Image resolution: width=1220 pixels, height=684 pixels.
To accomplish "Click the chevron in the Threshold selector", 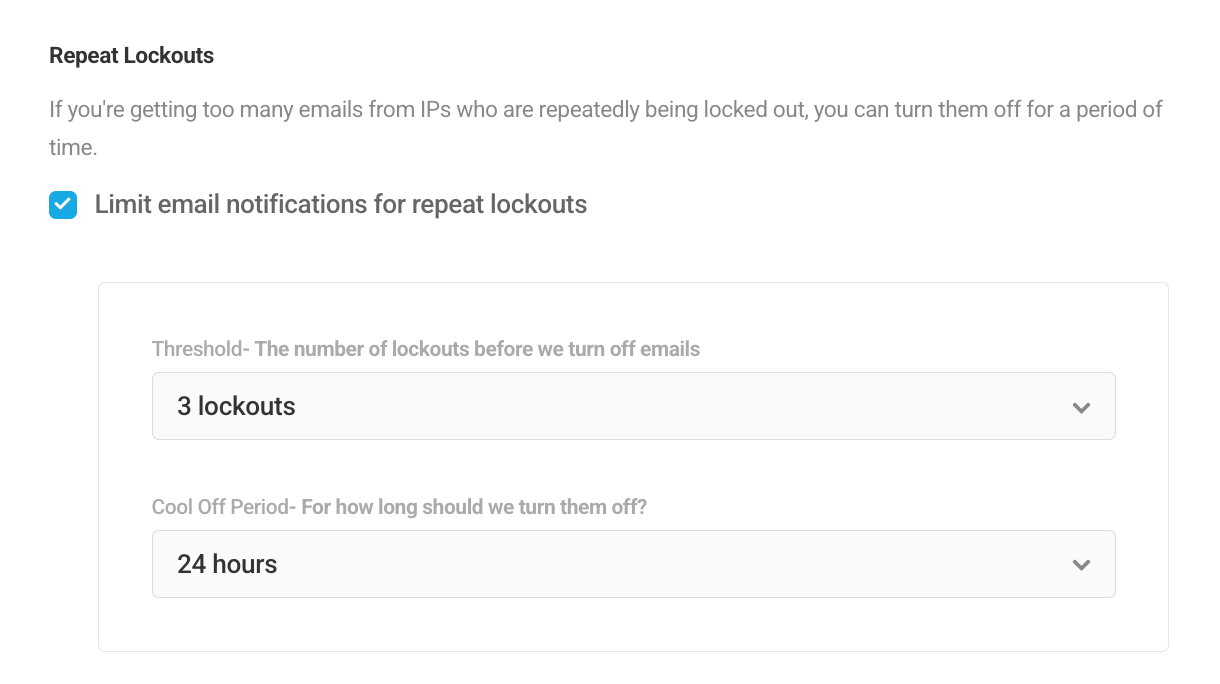I will tap(1081, 407).
